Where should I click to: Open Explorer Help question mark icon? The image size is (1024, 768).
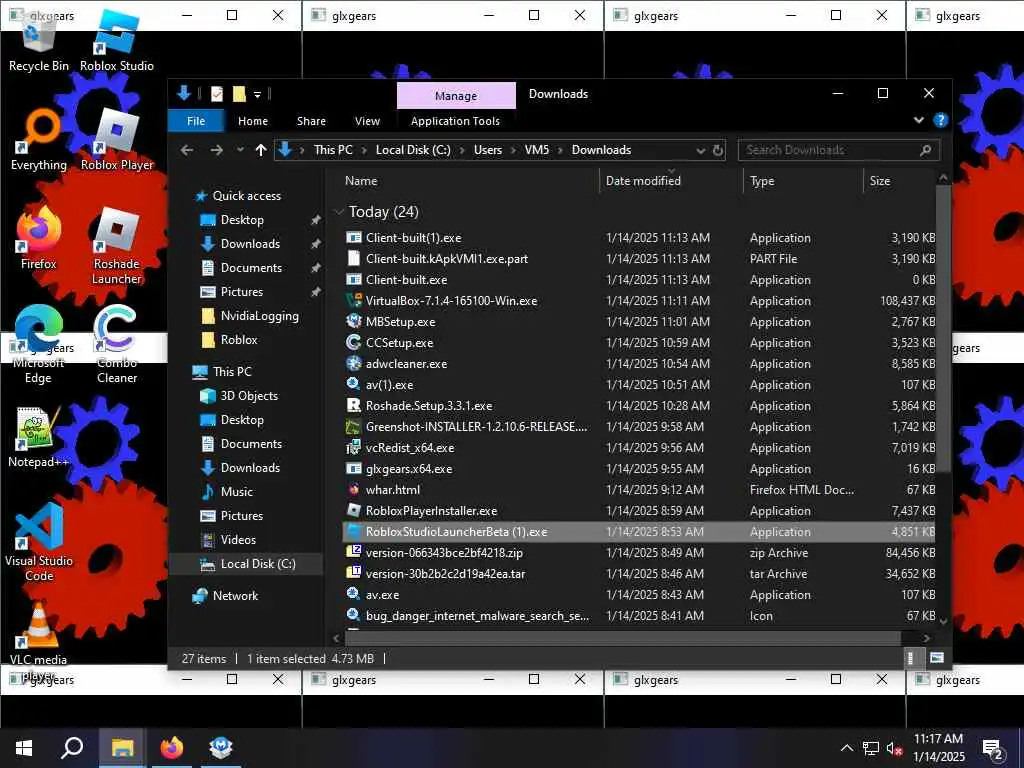940,120
